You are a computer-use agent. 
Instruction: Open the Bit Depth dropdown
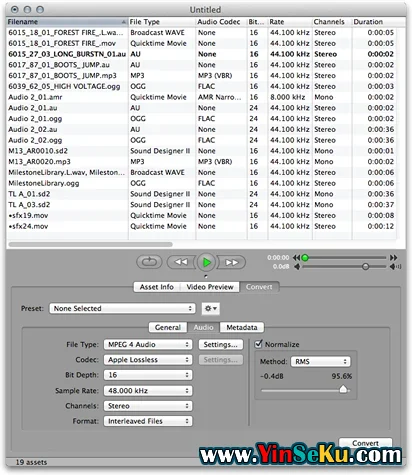point(148,375)
